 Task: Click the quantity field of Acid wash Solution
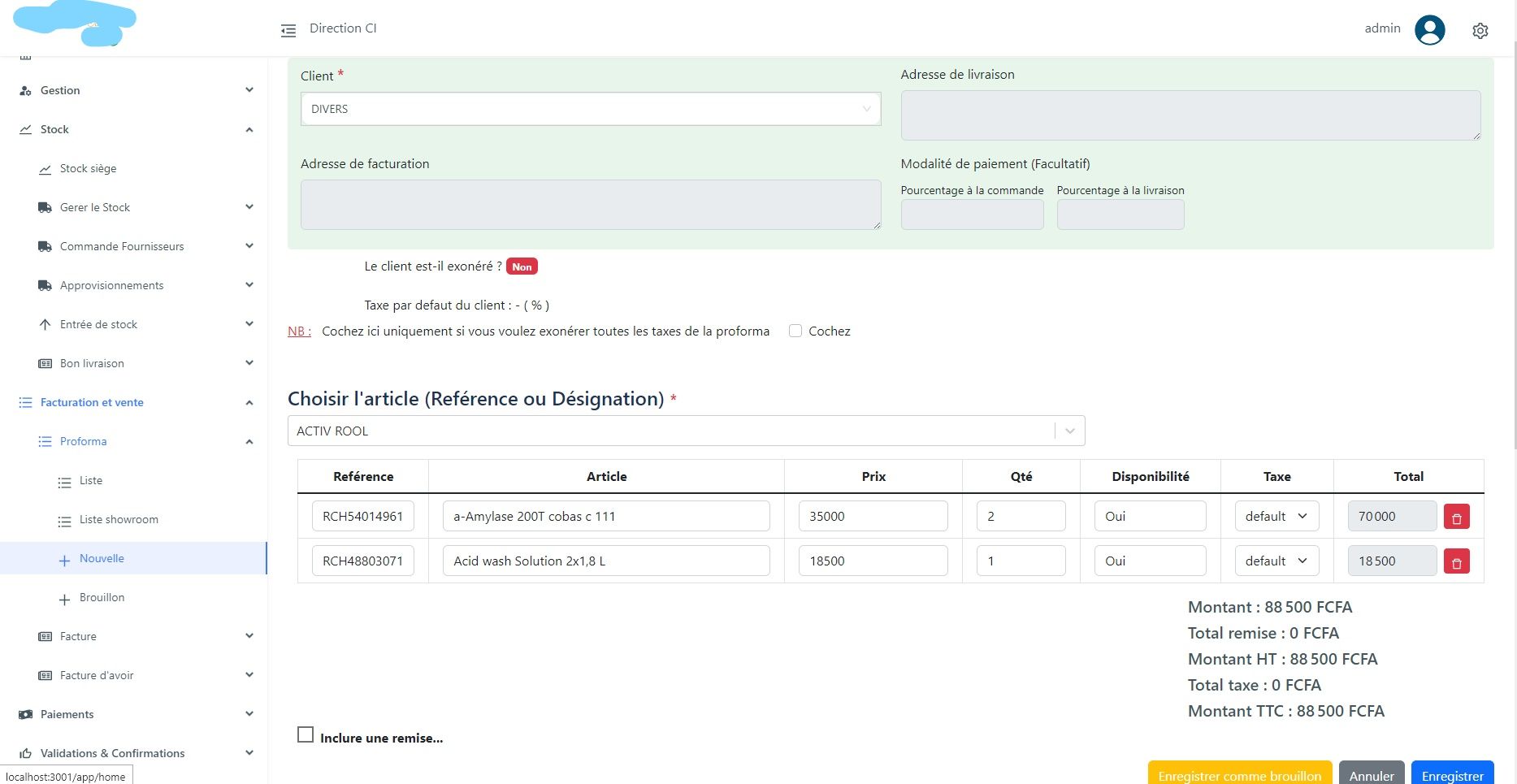click(1021, 561)
